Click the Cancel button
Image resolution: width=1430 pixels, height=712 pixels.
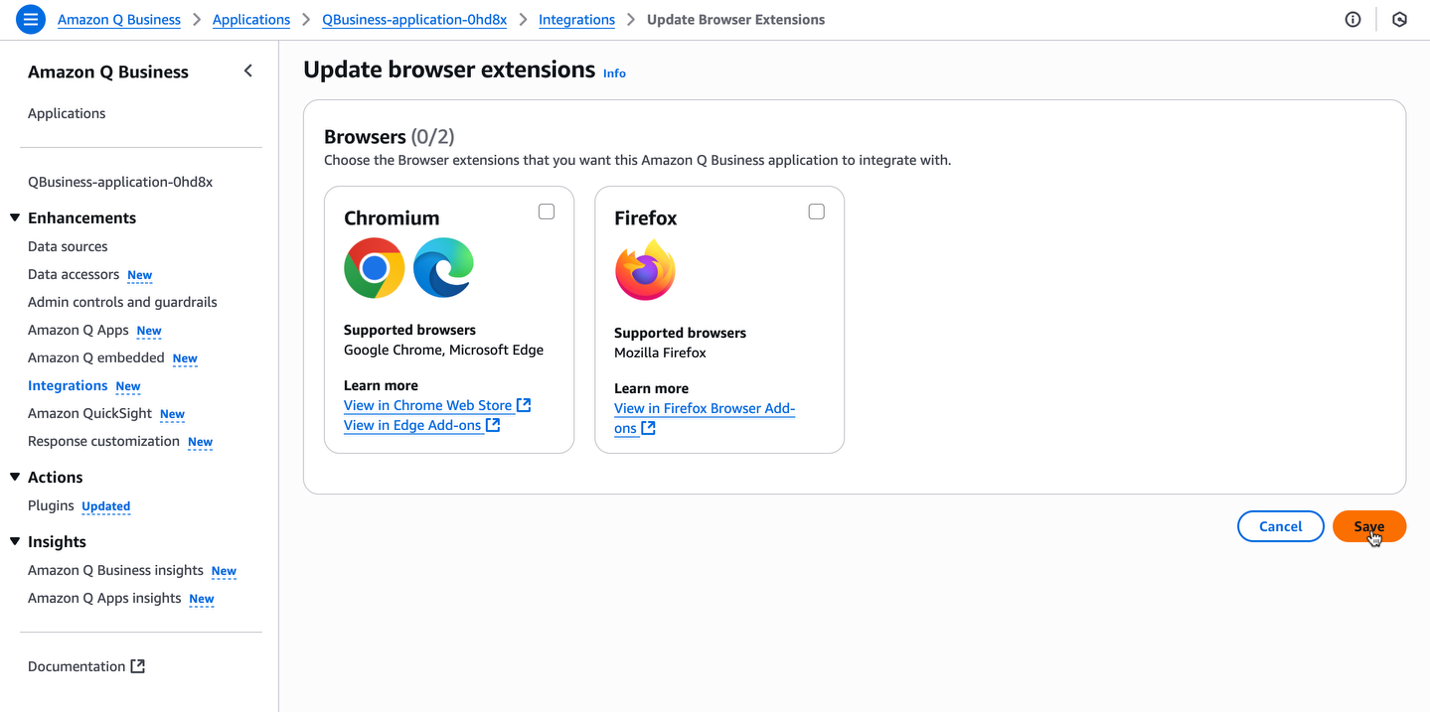1280,526
